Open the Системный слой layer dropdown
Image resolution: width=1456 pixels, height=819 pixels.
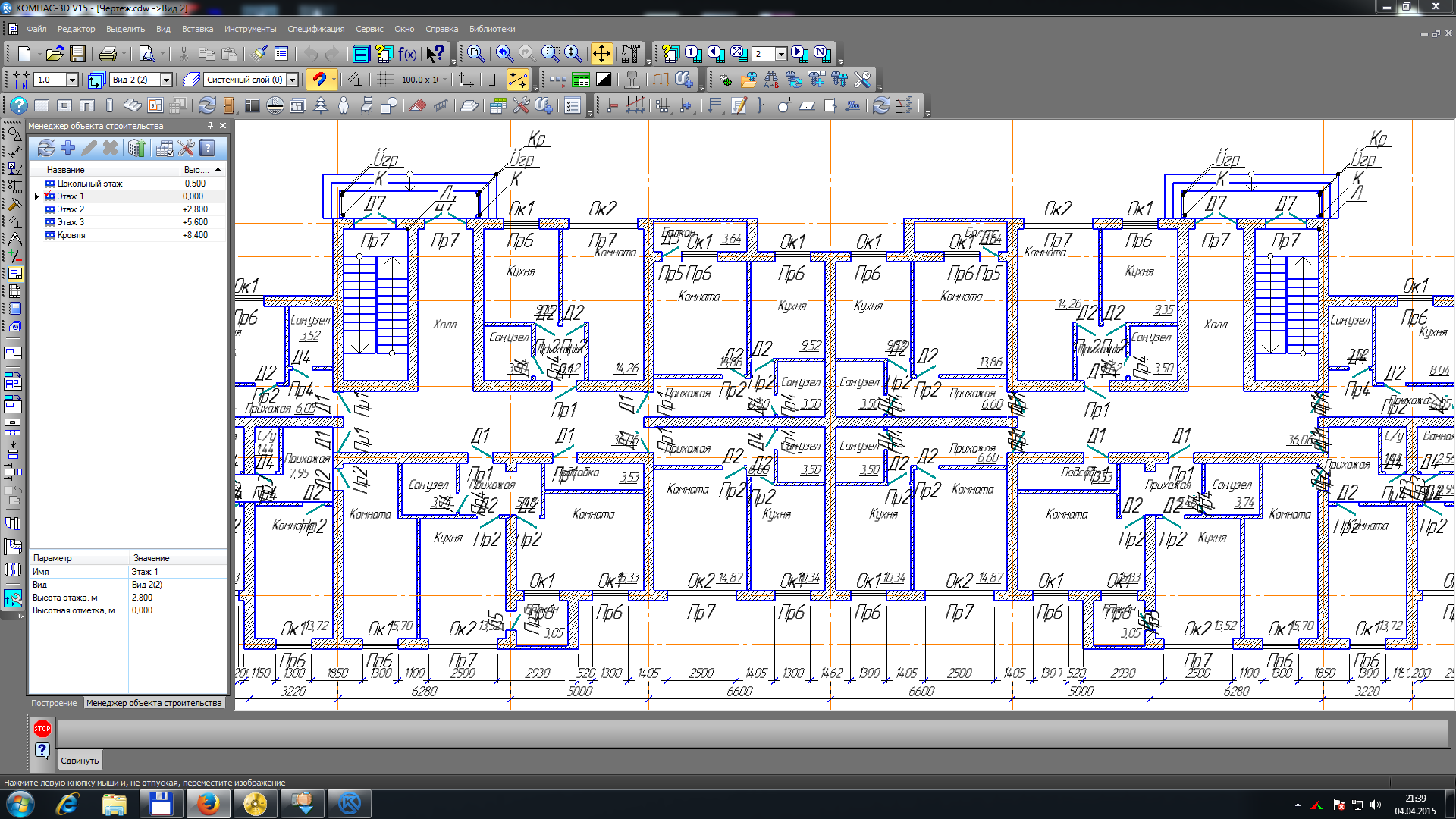point(292,80)
